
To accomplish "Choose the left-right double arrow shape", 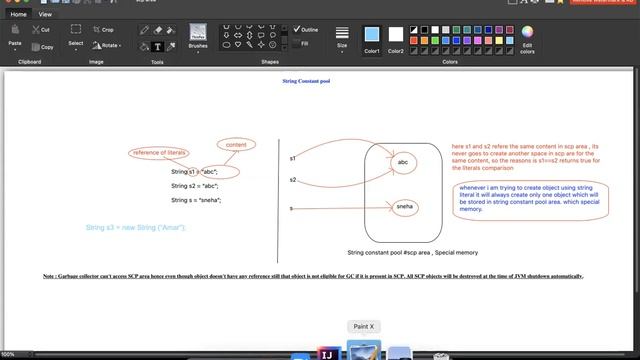I will (238, 36).
